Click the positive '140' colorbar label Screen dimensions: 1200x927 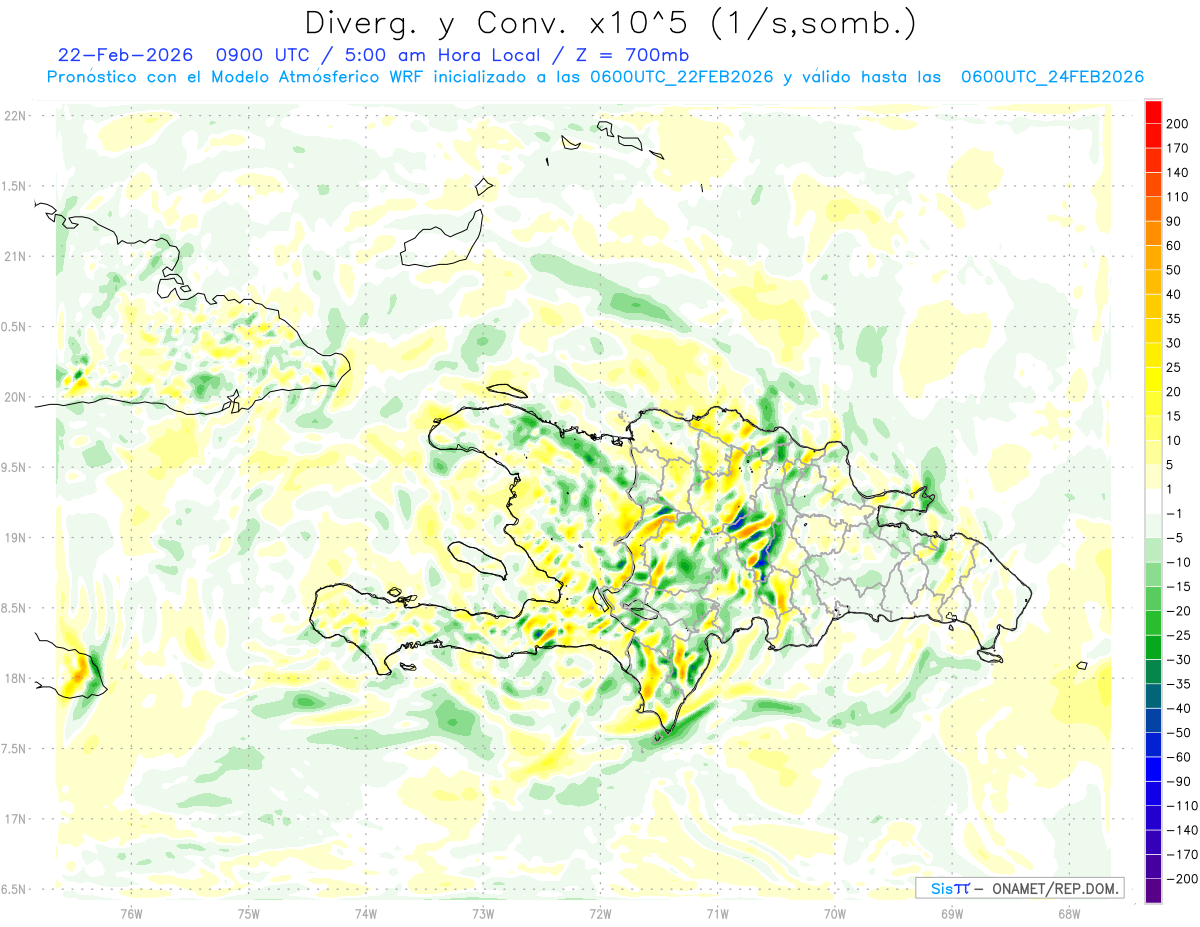1176,173
